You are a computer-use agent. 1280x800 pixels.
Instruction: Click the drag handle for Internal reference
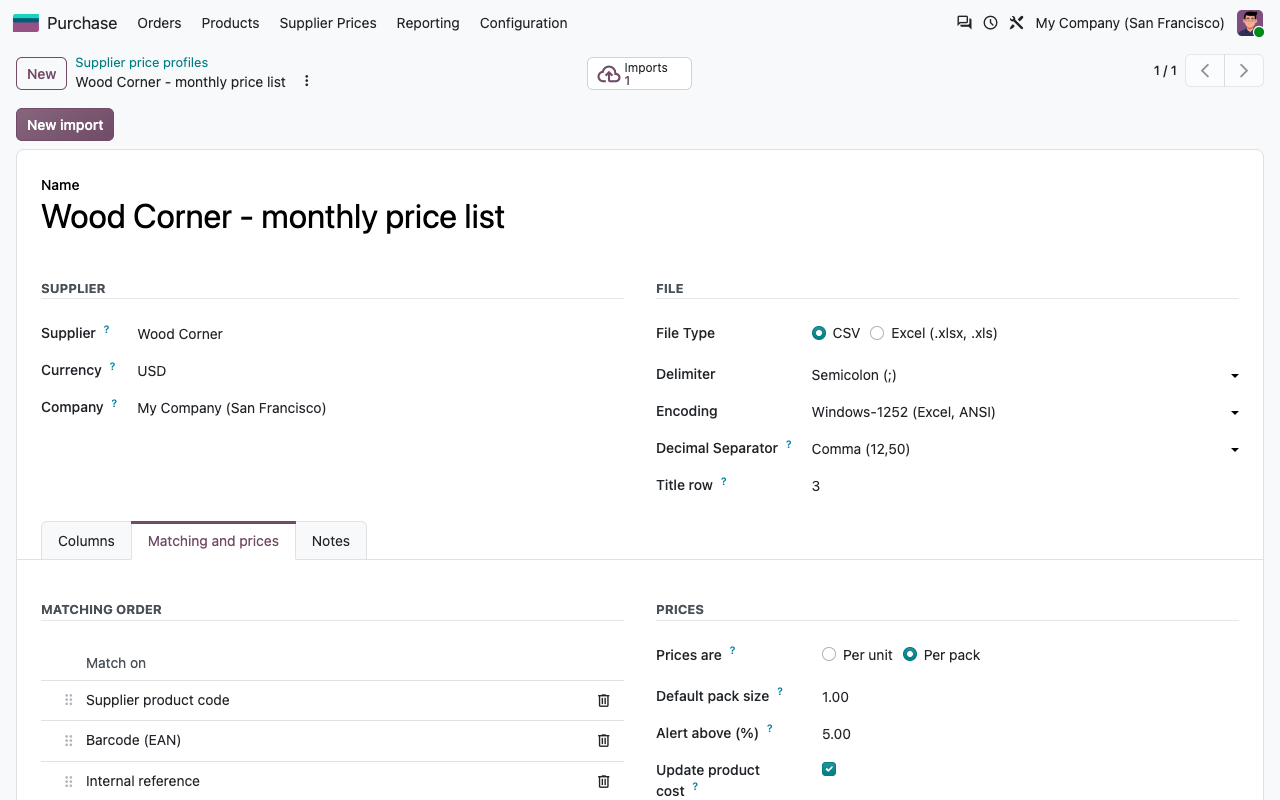(x=69, y=781)
